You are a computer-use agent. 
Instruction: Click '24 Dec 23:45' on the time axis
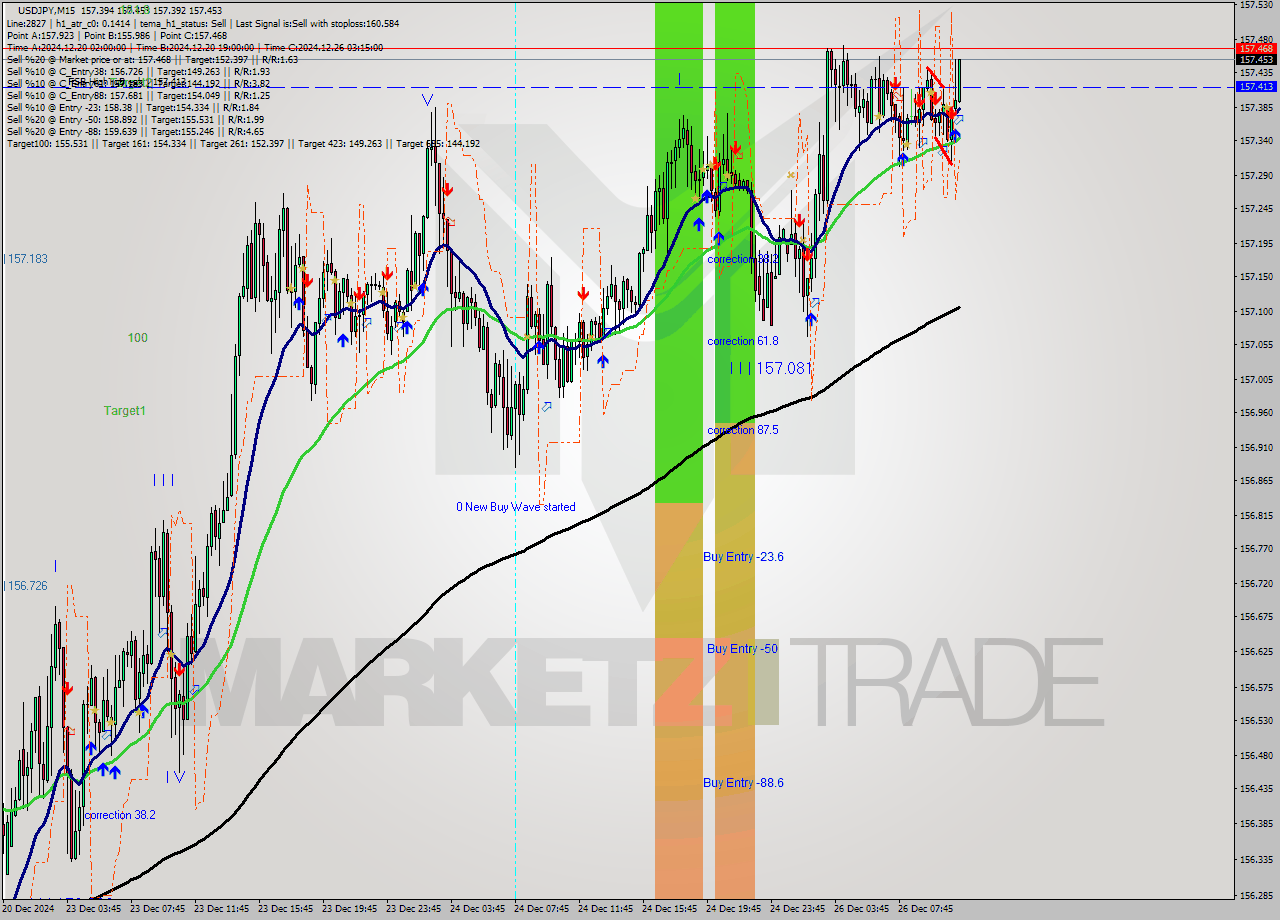pyautogui.click(x=797, y=909)
